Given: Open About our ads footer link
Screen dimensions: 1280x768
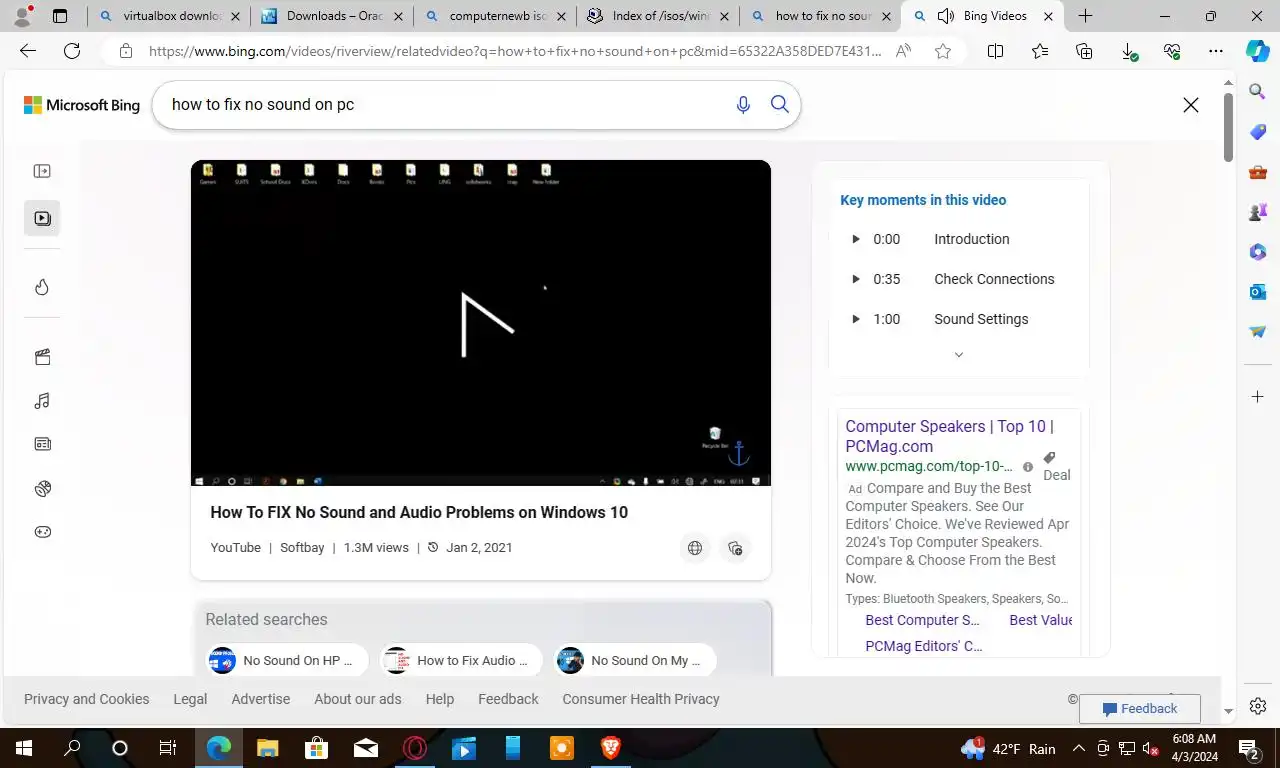Looking at the screenshot, I should [x=357, y=699].
